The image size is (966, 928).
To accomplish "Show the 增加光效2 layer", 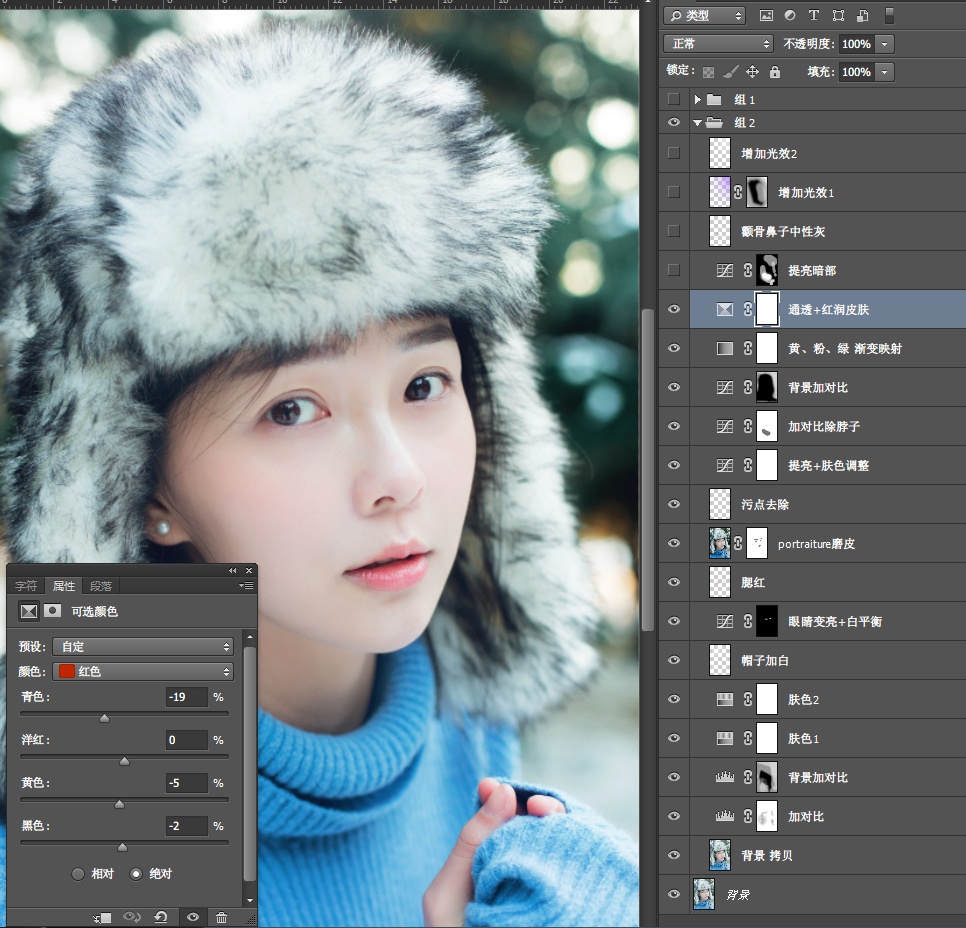I will pos(674,153).
